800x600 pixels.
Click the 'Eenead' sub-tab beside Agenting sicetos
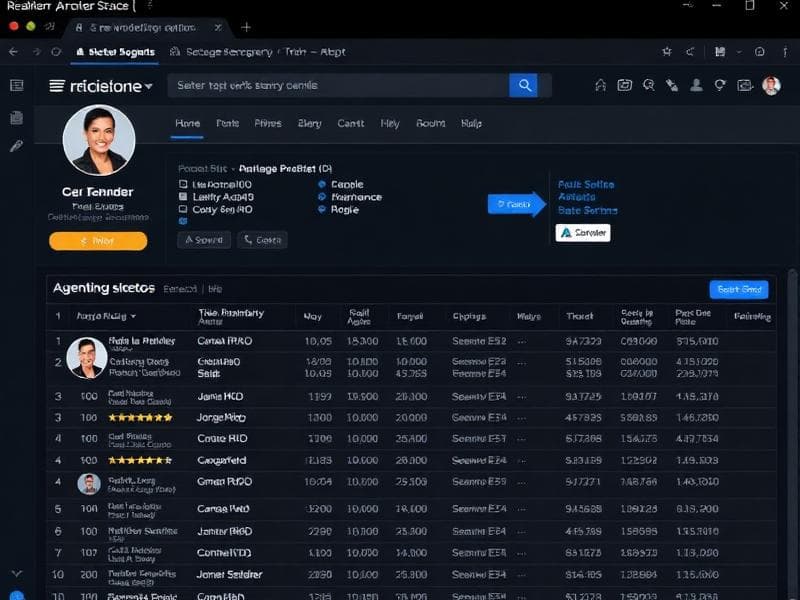coord(180,289)
